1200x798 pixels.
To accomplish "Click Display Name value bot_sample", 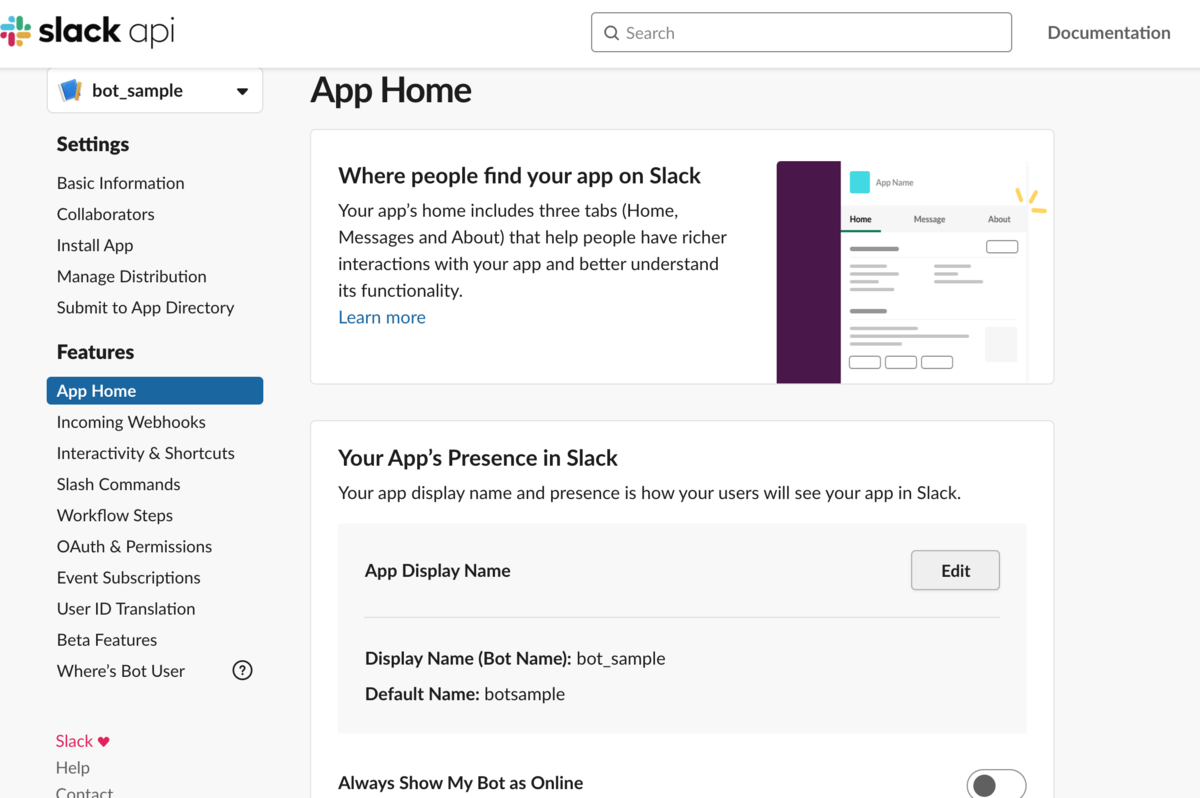I will pos(621,658).
